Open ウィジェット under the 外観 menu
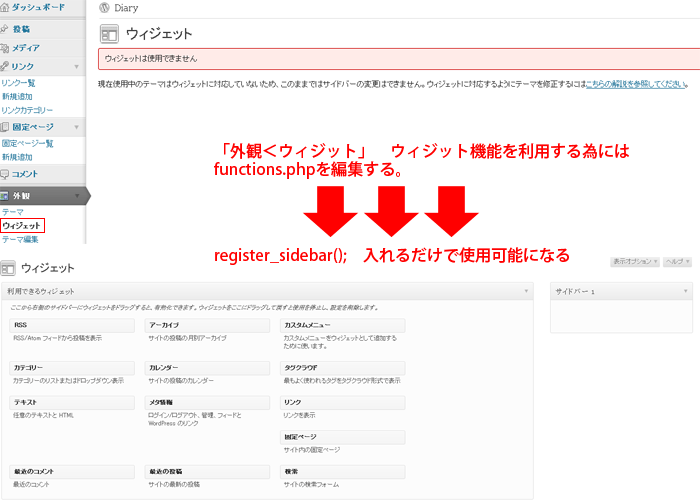The width and height of the screenshot is (700, 500). coord(21,226)
